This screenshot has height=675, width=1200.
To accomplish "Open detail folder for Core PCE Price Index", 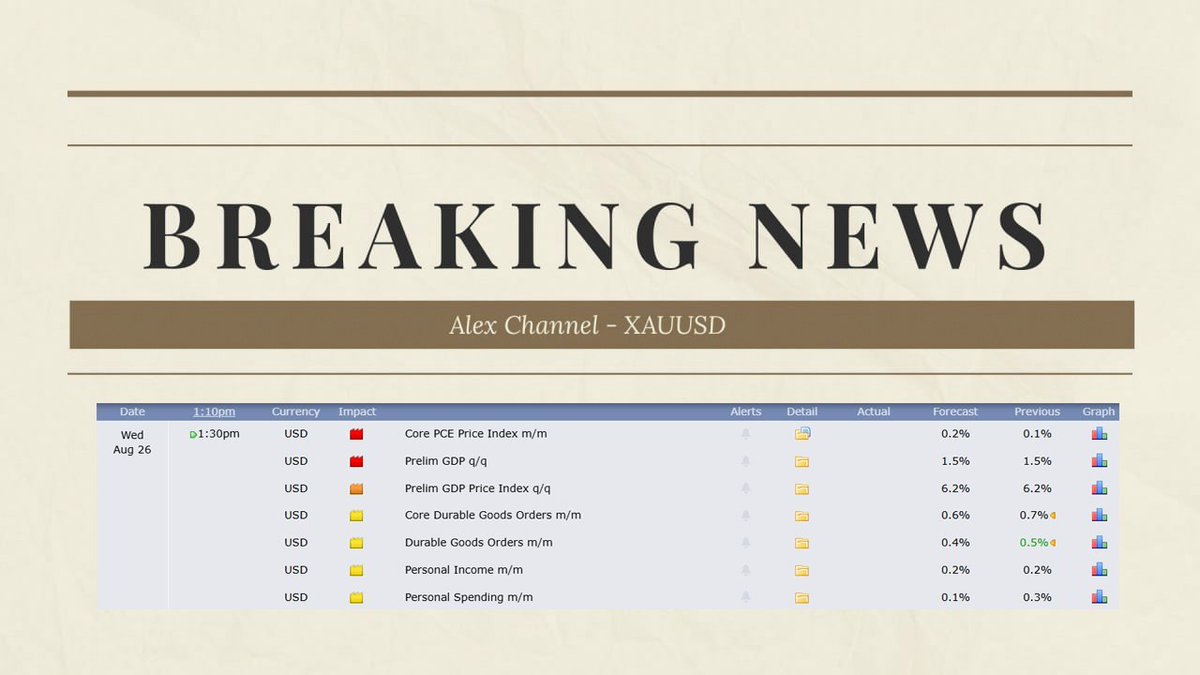I will click(802, 434).
